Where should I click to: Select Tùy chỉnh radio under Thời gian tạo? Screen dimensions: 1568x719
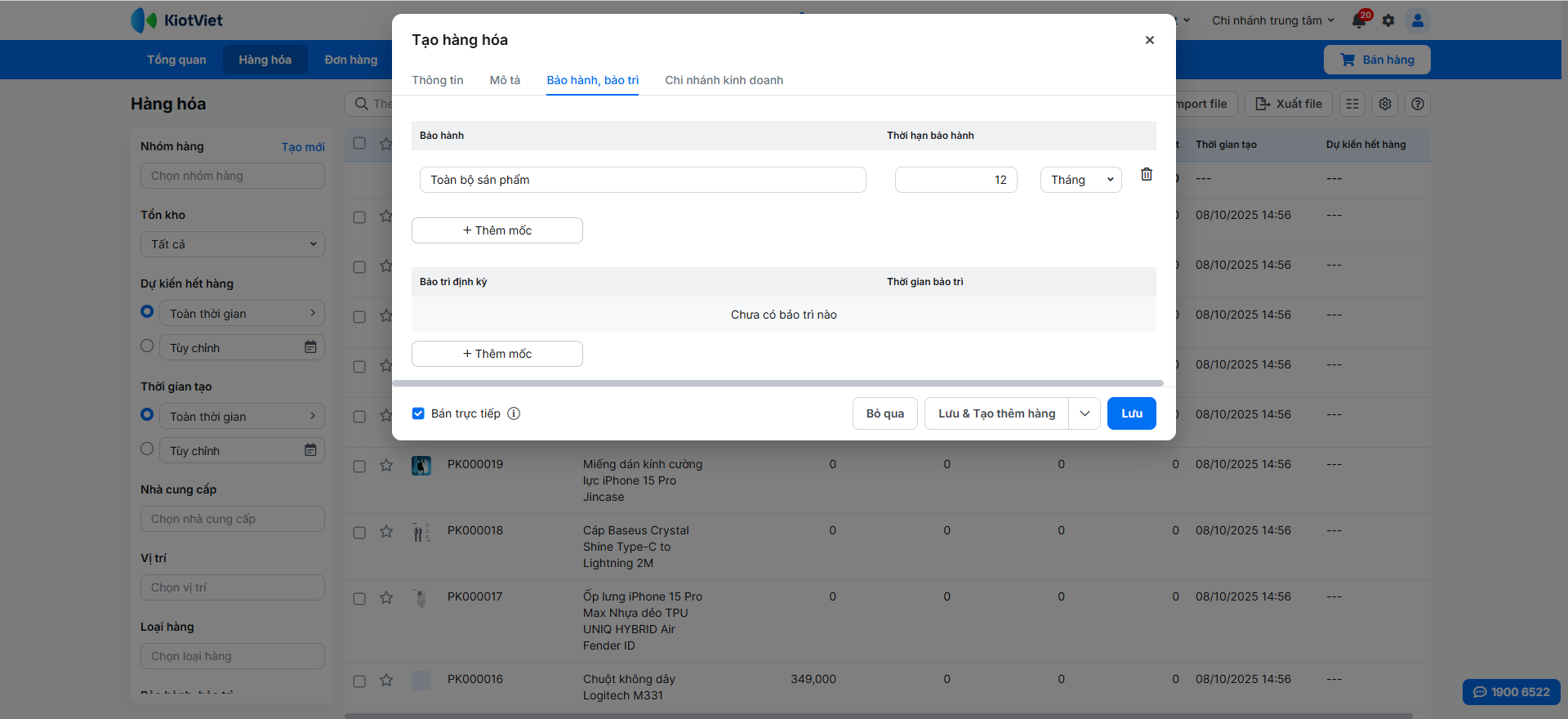pos(147,449)
